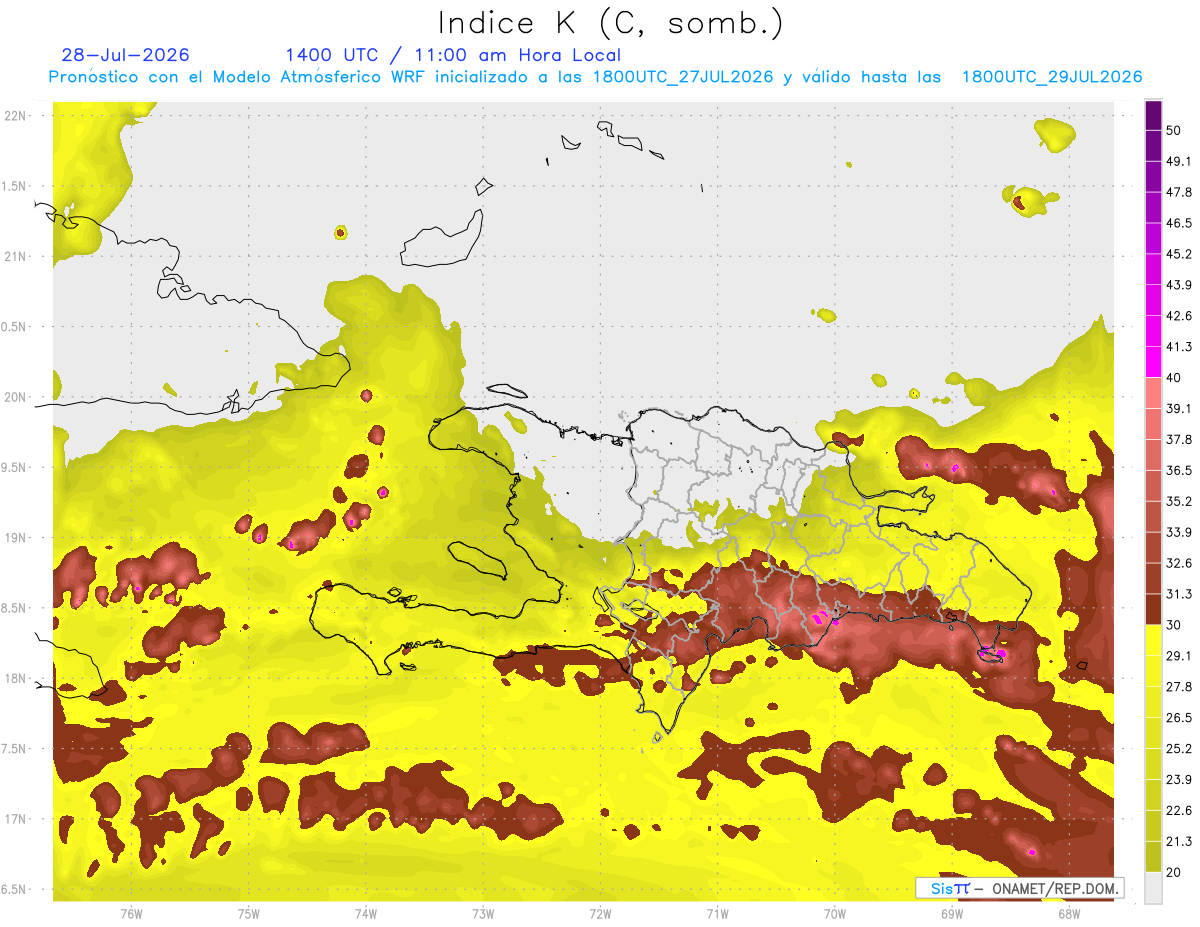
Task: Click the latitude label '17N'
Action: (17, 819)
